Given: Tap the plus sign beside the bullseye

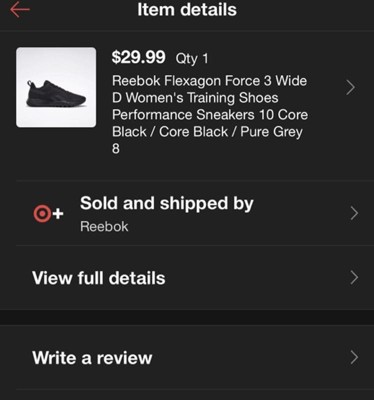Looking at the screenshot, I should coord(58,213).
